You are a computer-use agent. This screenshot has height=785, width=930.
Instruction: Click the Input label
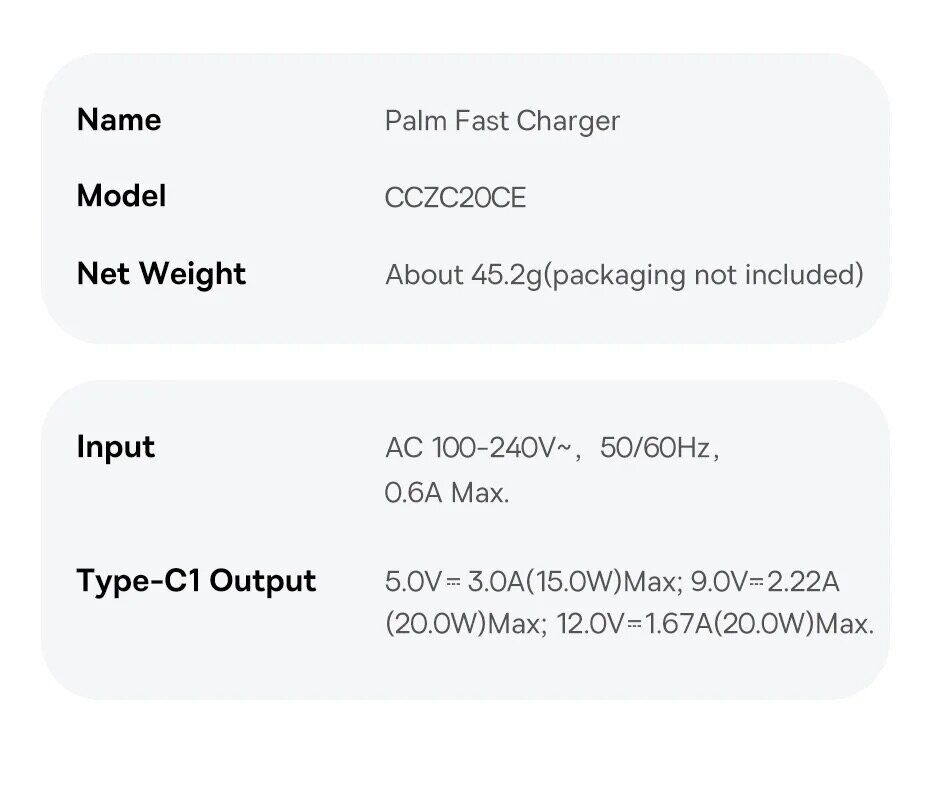(115, 447)
